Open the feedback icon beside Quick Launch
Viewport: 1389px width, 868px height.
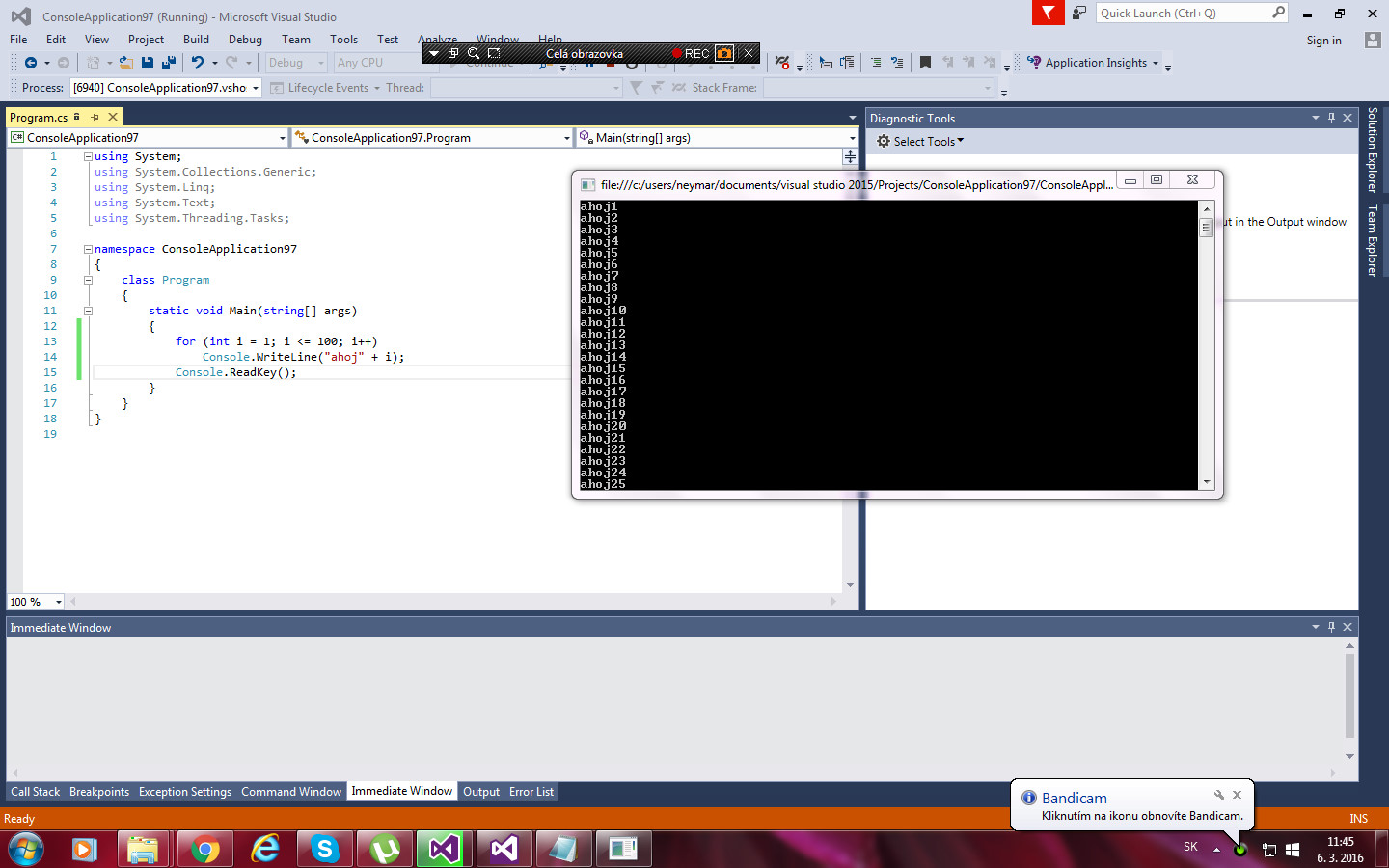(1079, 13)
